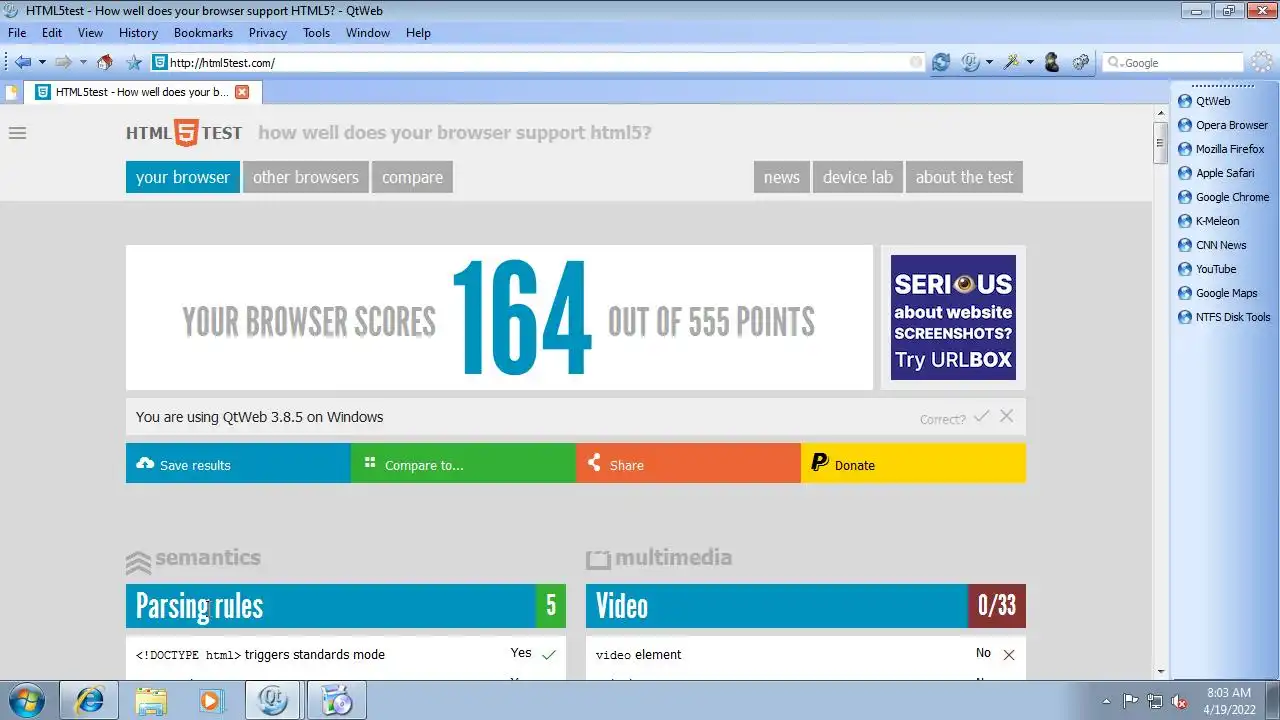This screenshot has width=1280, height=720.
Task: Open the Privacy menu
Action: coord(268,32)
